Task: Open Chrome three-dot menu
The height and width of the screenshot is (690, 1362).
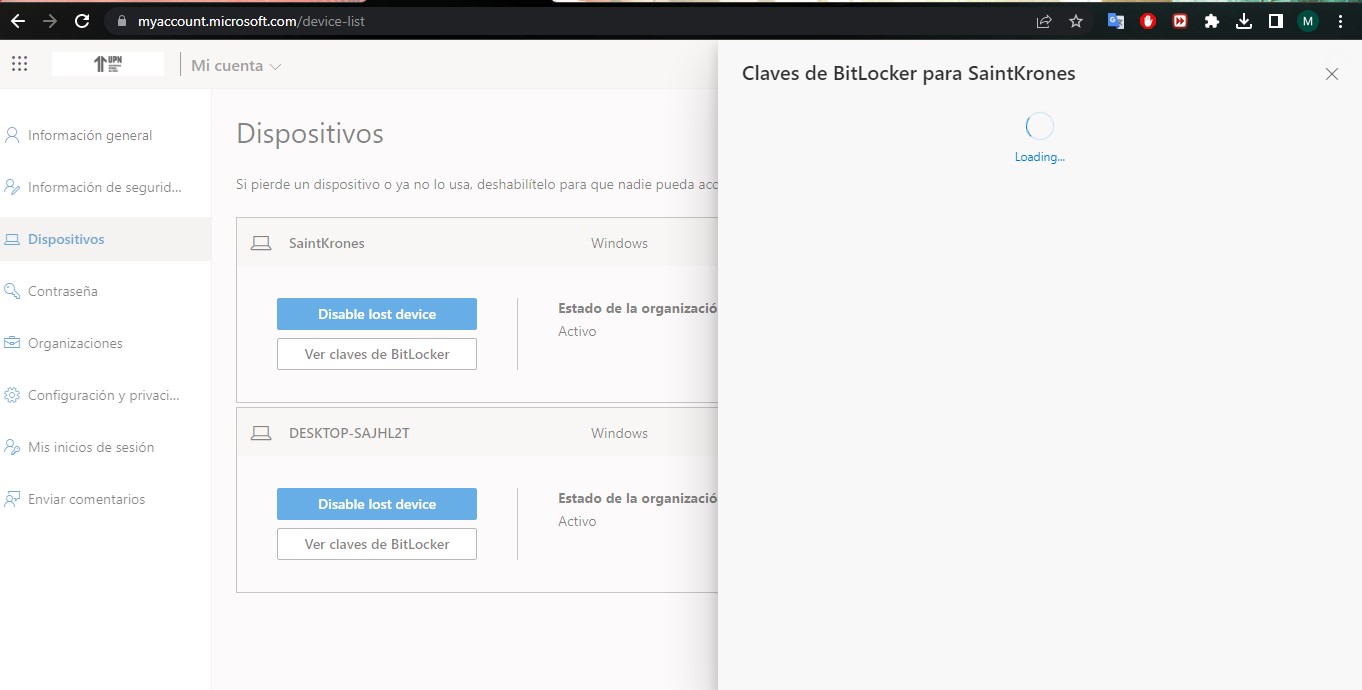Action: coord(1340,20)
